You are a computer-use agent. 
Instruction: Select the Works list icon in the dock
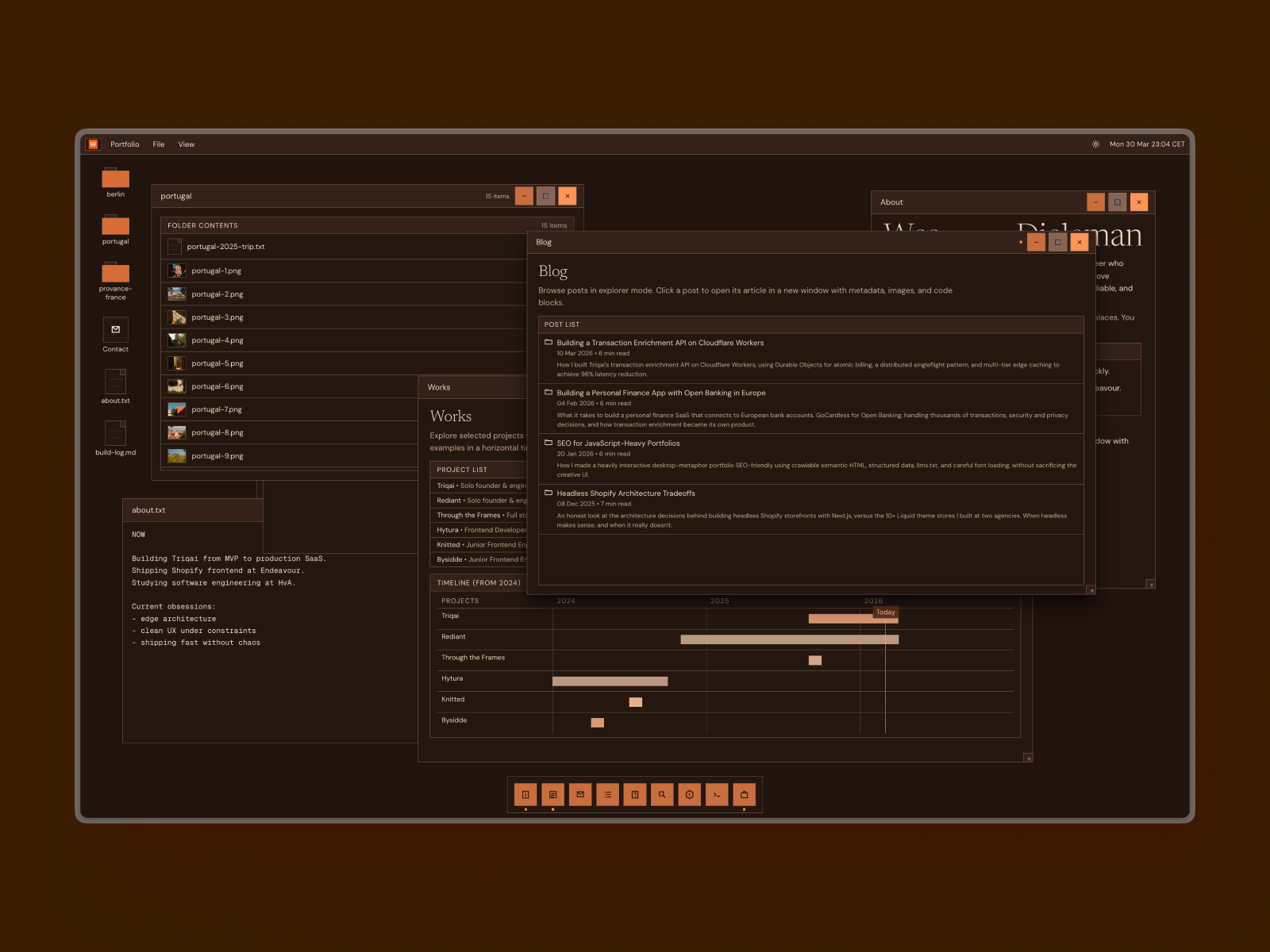(608, 794)
